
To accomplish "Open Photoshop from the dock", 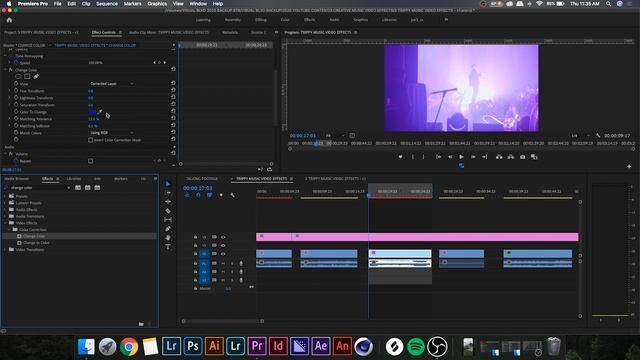I will point(193,346).
